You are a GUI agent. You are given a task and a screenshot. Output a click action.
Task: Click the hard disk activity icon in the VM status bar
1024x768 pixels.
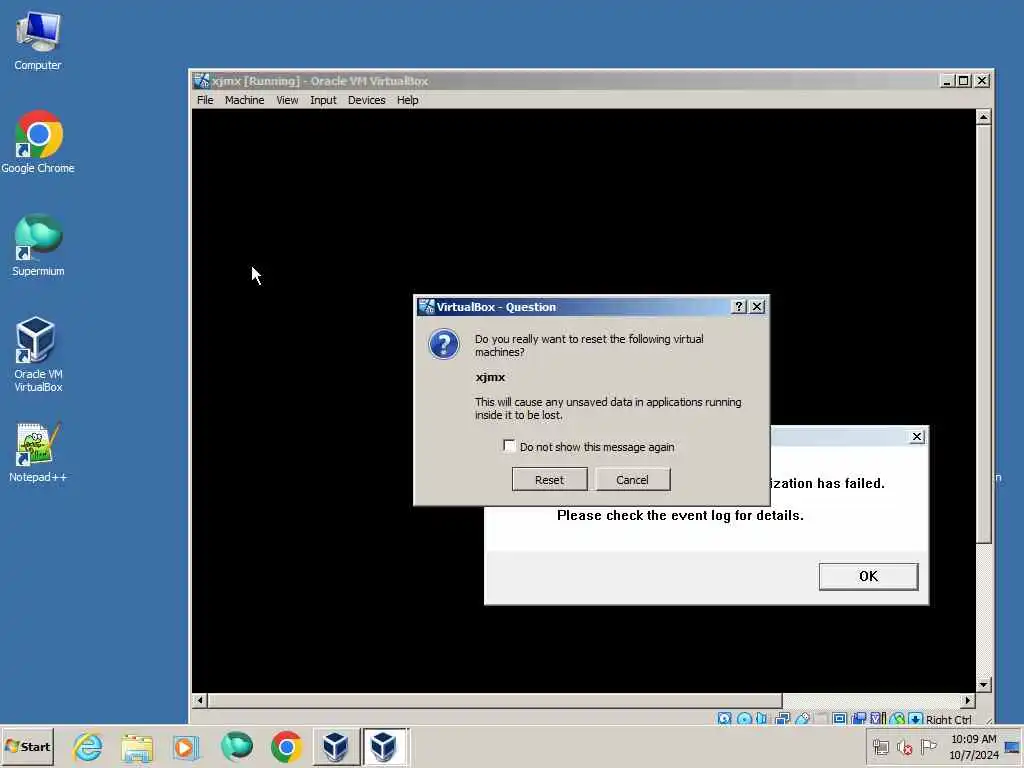click(724, 719)
